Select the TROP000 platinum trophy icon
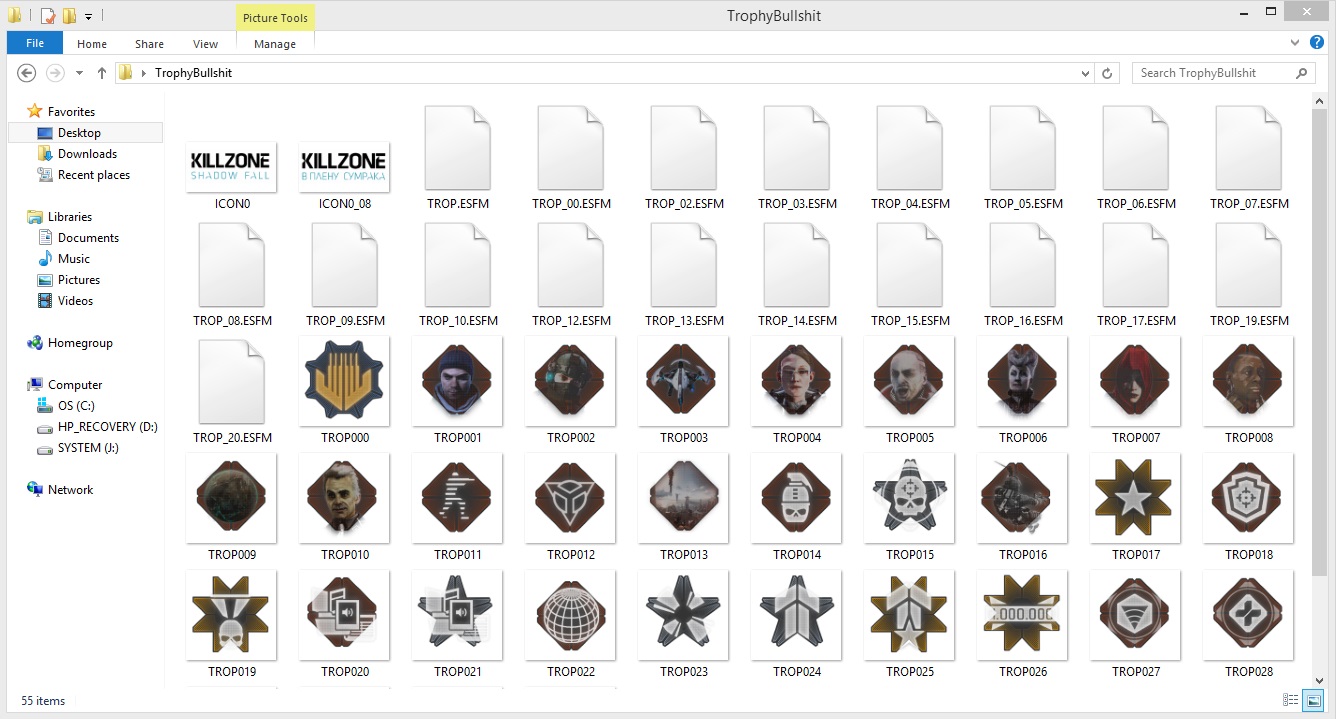 [345, 381]
